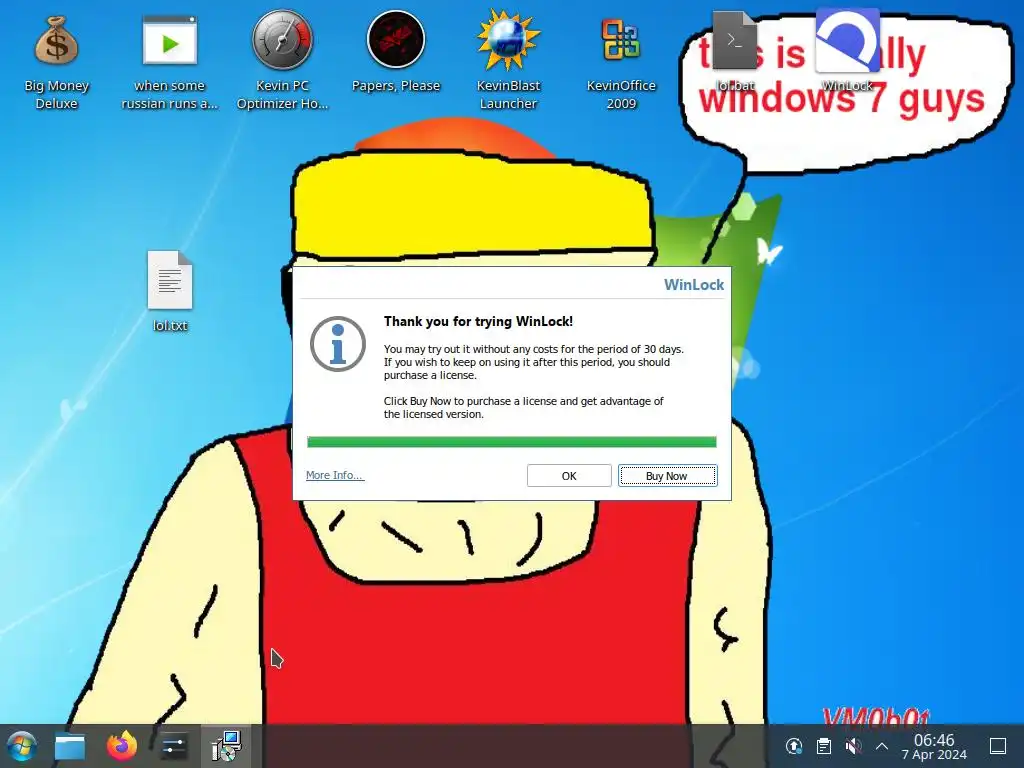The height and width of the screenshot is (768, 1024).
Task: Open the system settings taskbar icon
Action: click(173, 746)
